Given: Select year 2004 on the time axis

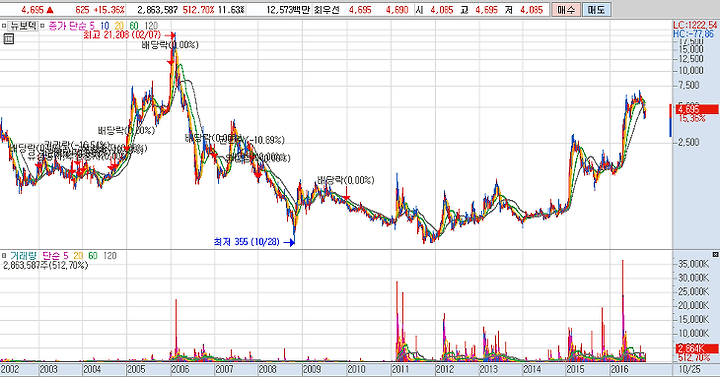Looking at the screenshot, I should point(92,369).
